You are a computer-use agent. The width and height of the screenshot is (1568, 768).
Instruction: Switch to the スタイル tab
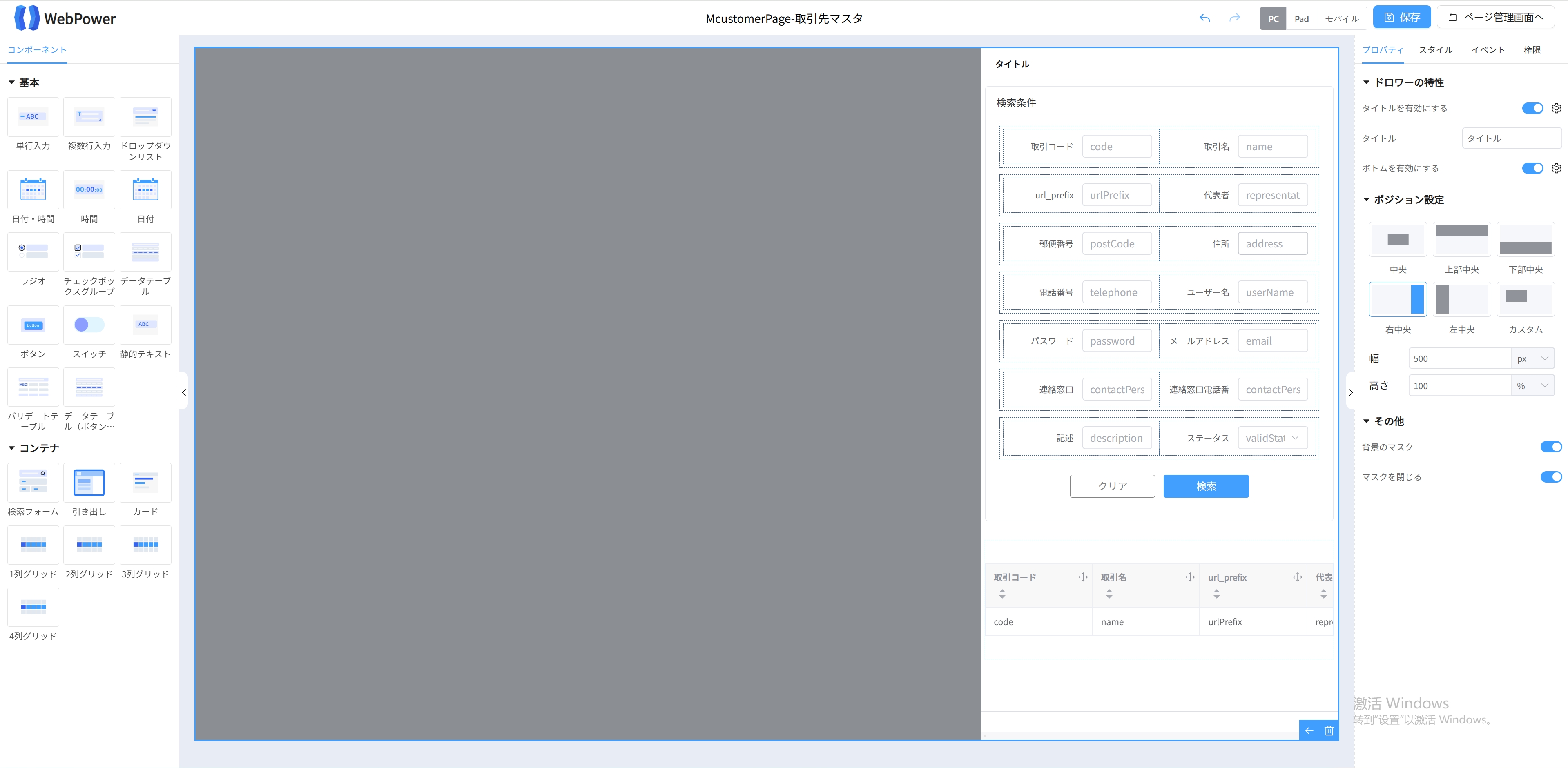tap(1435, 50)
